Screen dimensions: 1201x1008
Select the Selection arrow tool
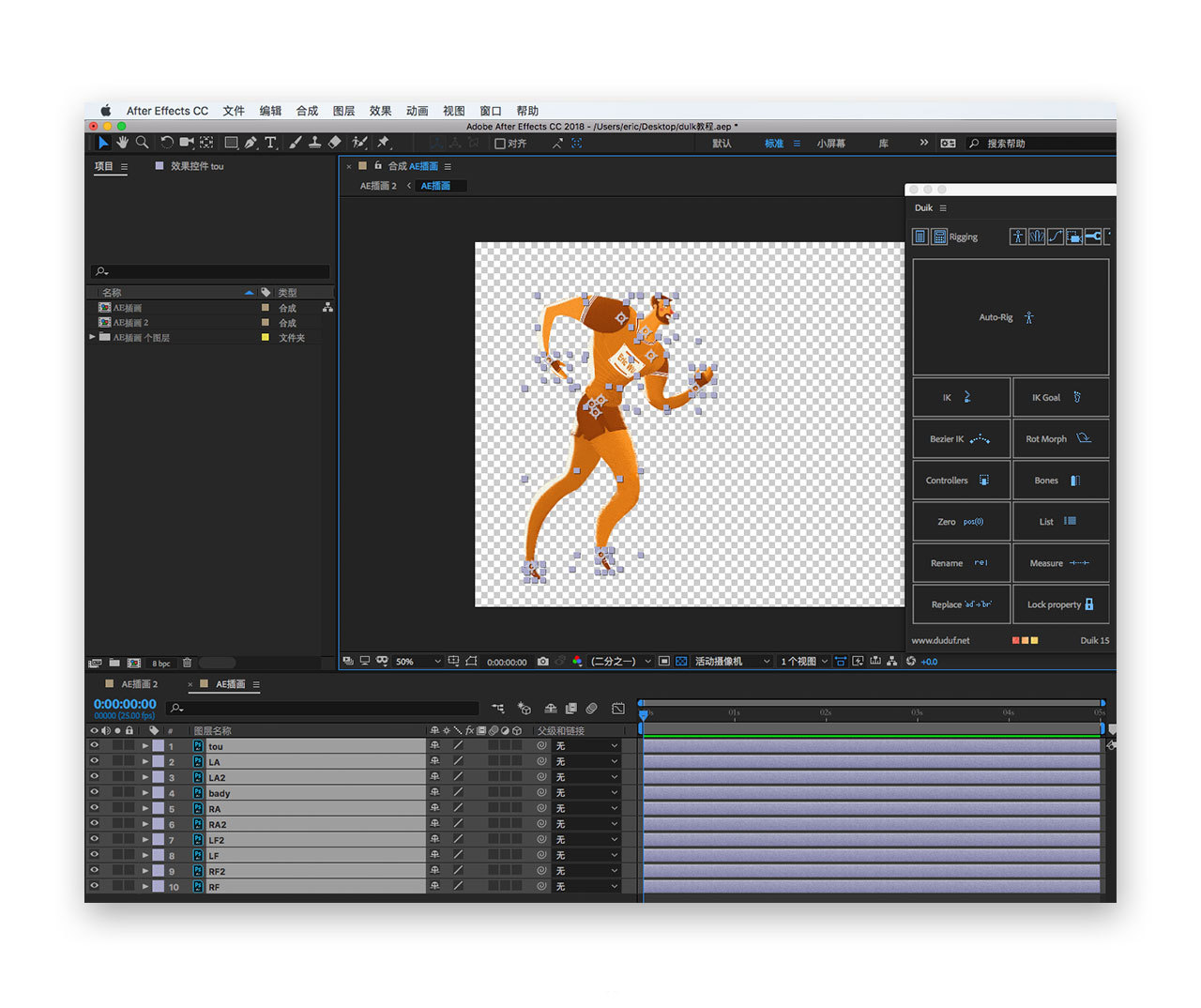click(x=103, y=143)
